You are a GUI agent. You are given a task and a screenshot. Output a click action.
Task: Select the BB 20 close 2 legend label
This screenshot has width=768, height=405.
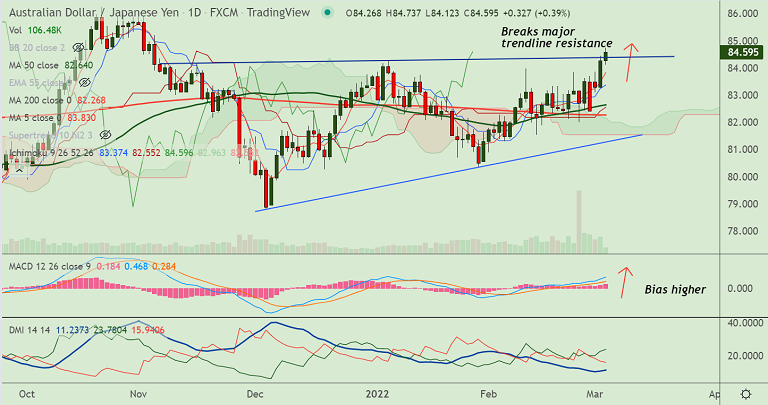pyautogui.click(x=37, y=48)
